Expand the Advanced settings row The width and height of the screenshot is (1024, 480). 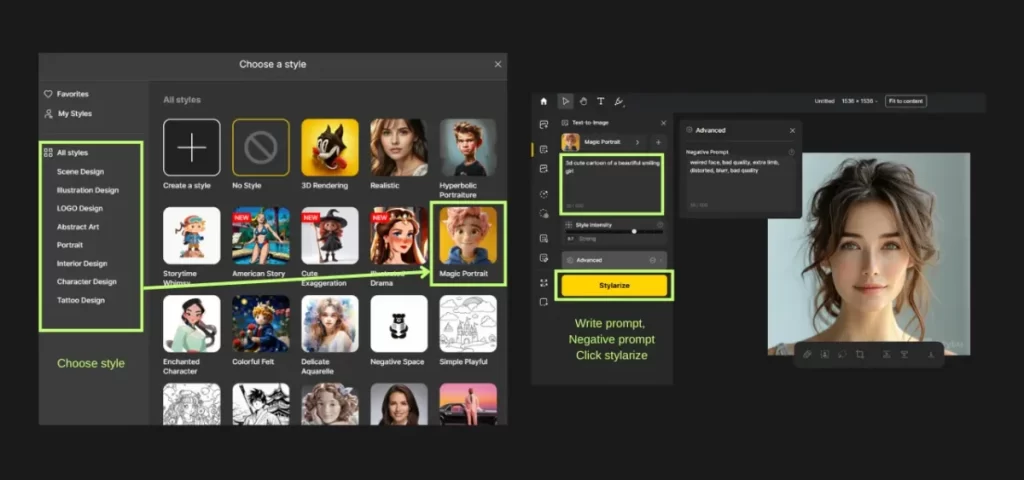coord(614,260)
